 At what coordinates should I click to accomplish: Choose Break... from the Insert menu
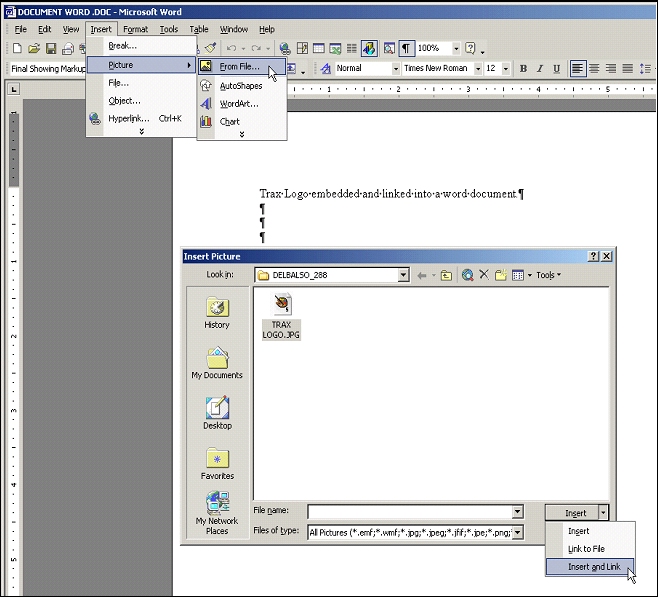click(141, 46)
